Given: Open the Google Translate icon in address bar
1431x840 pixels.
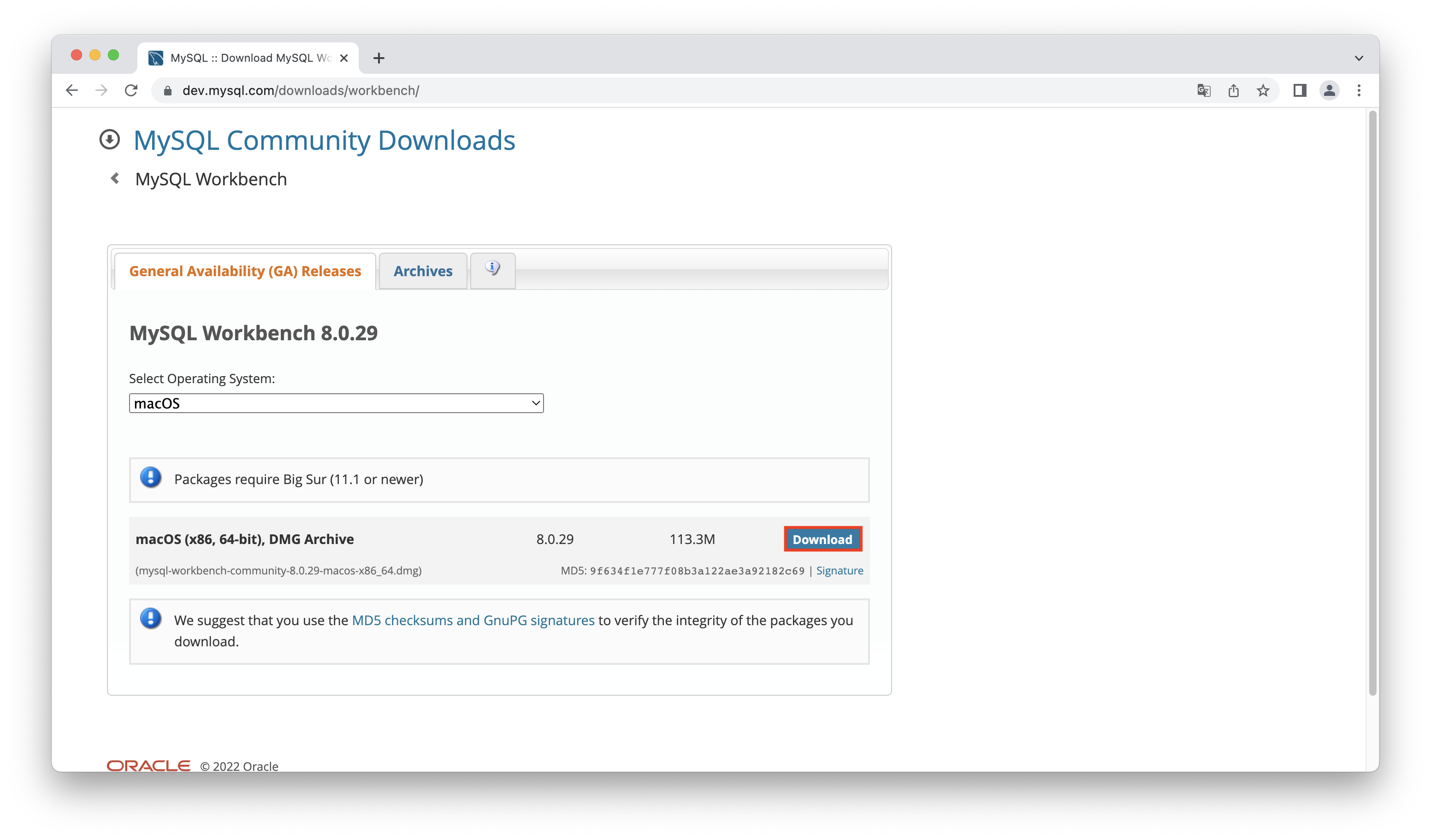Looking at the screenshot, I should coord(1203,90).
